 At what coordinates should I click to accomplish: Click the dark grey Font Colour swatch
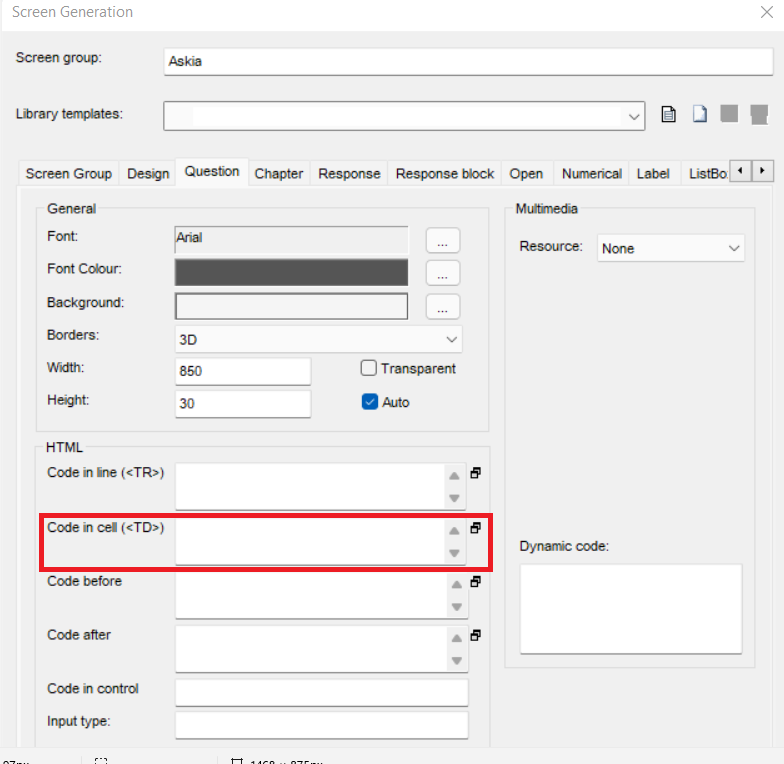click(x=291, y=272)
